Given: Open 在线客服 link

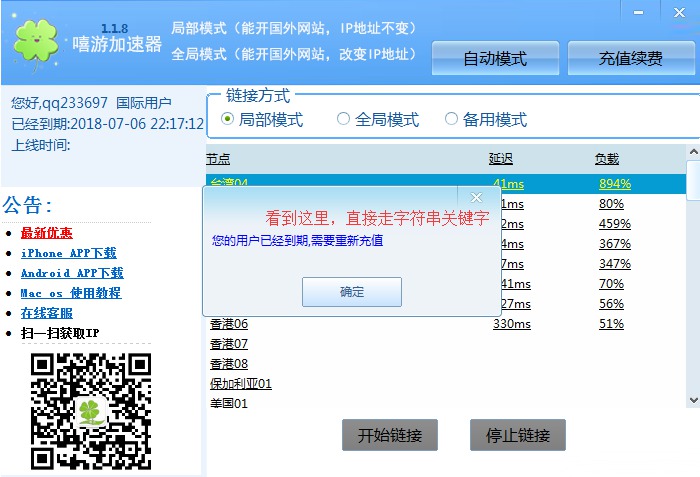Looking at the screenshot, I should click(46, 313).
